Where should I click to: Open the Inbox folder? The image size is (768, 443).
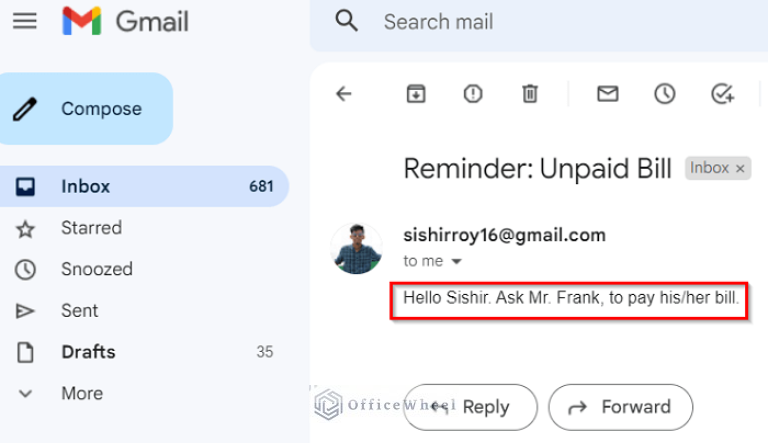click(x=86, y=186)
